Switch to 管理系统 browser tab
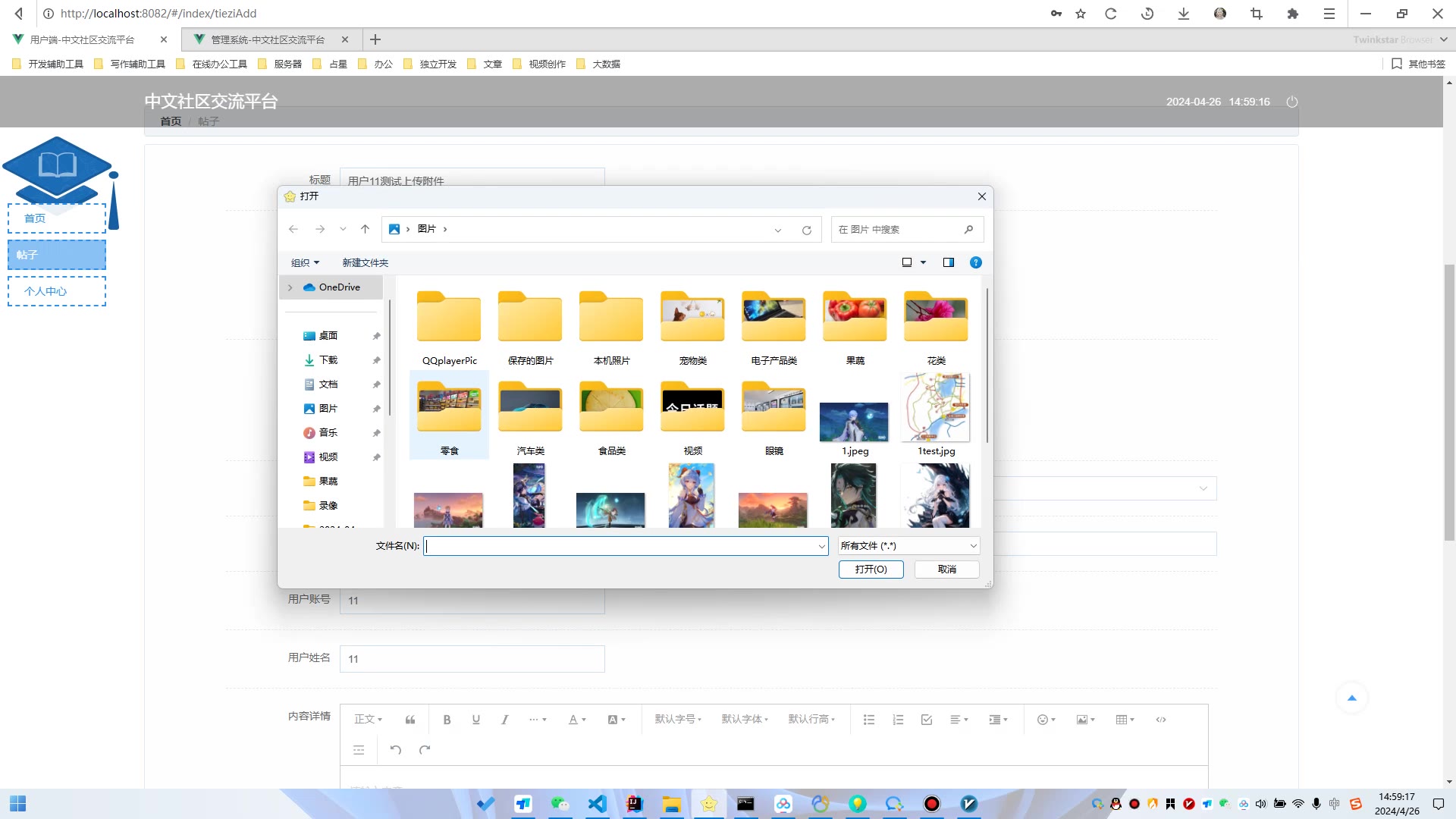Image resolution: width=1456 pixels, height=819 pixels. click(x=267, y=39)
